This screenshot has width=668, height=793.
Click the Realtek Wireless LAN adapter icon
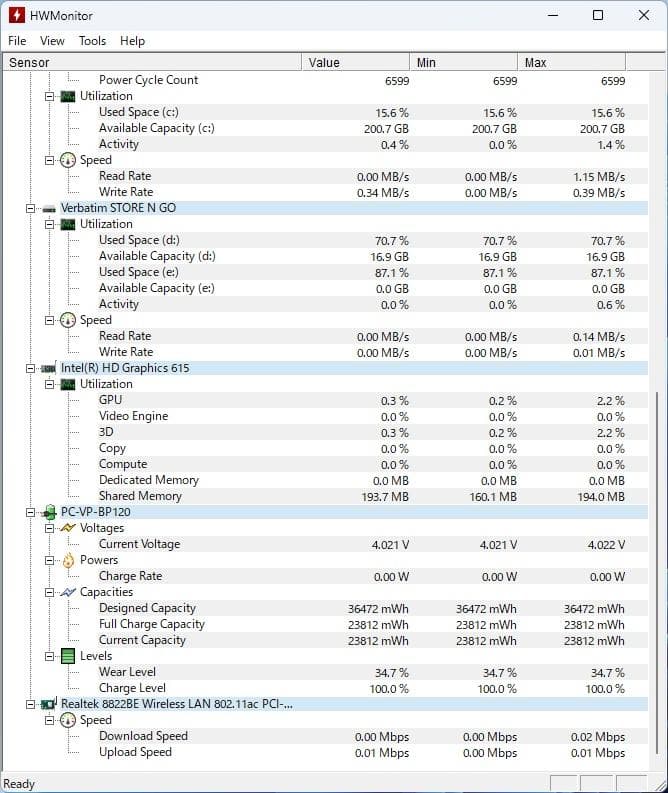pyautogui.click(x=49, y=704)
